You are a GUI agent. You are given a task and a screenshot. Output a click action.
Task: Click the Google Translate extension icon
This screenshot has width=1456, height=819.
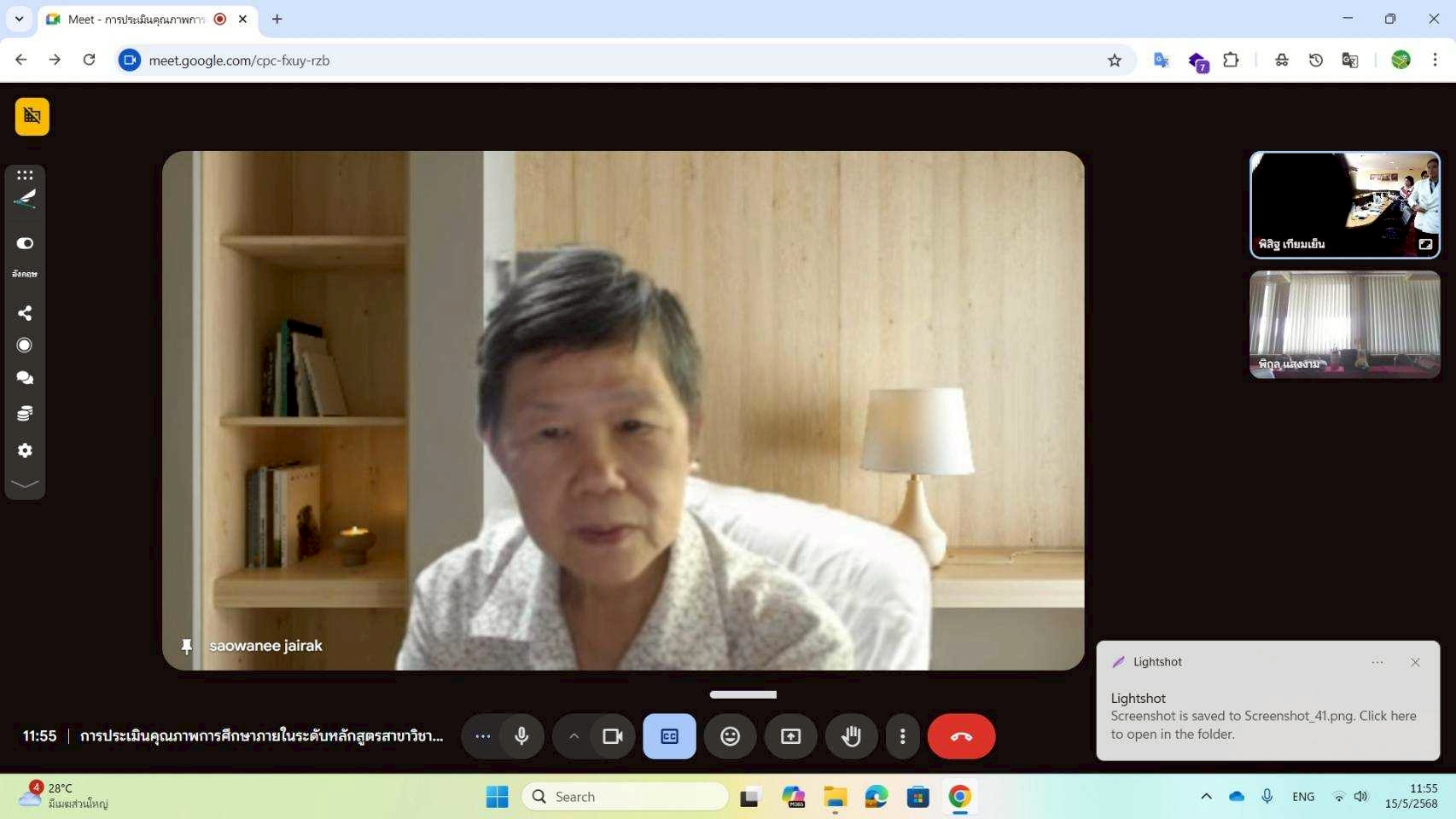coord(1161,61)
